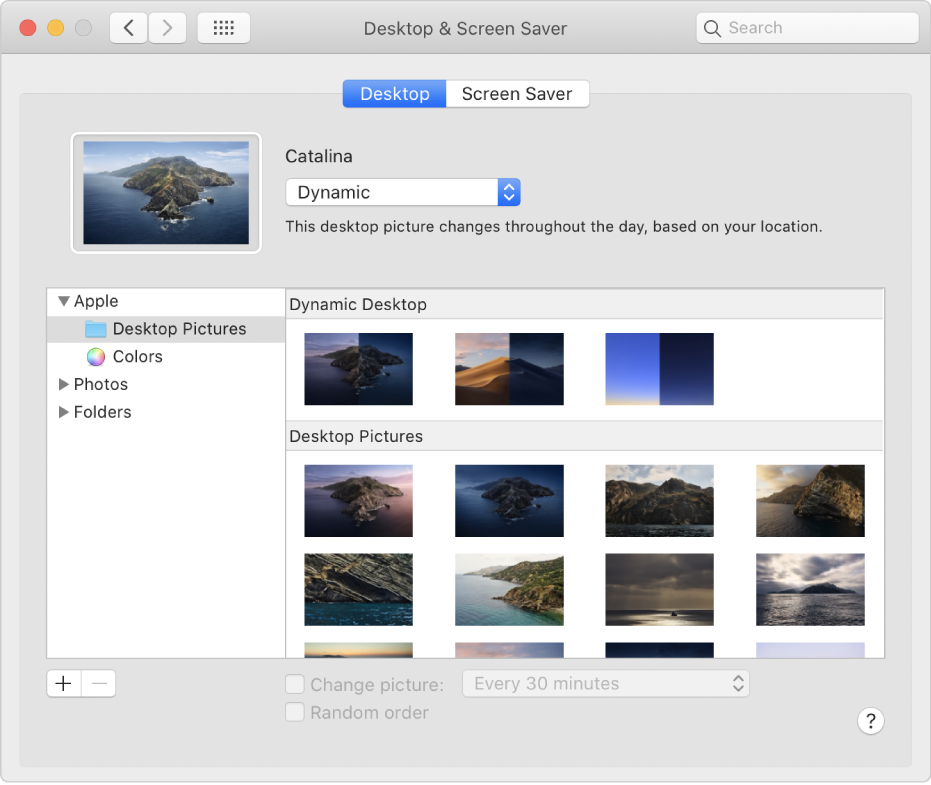This screenshot has height=785, width=931.
Task: Click the Add (+) button below the sidebar
Action: click(63, 683)
